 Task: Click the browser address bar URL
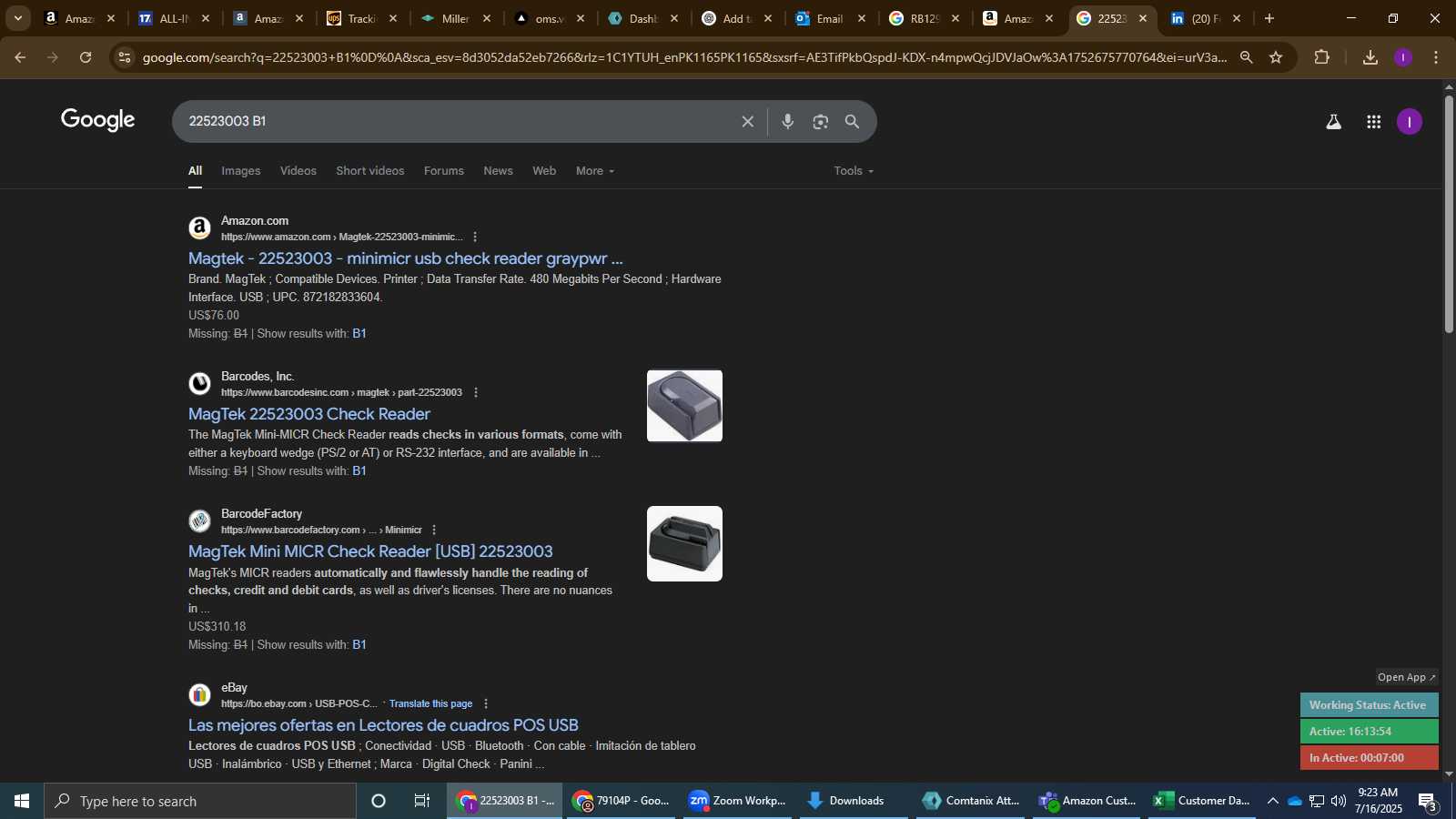pos(684,57)
